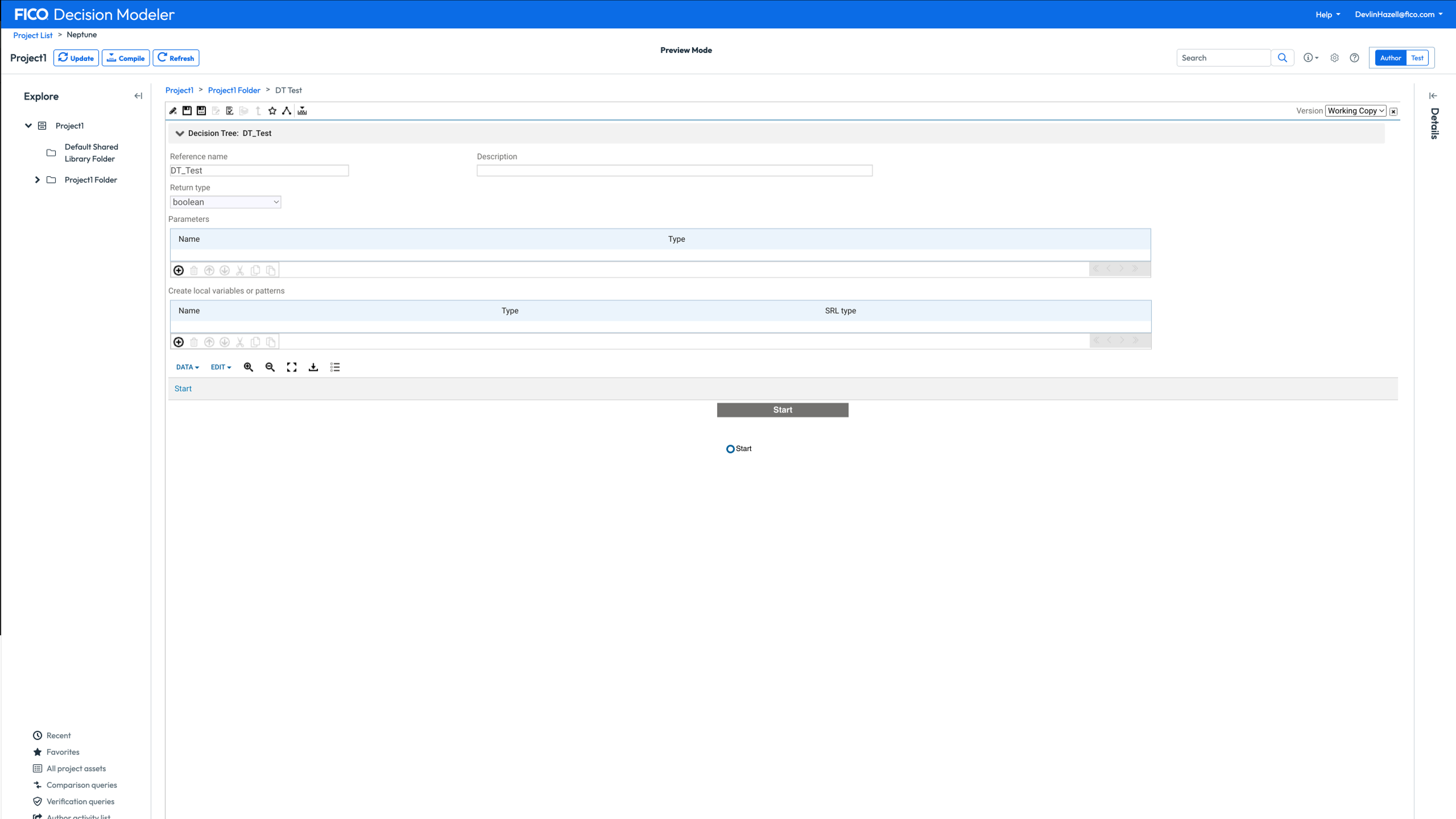Image resolution: width=1456 pixels, height=819 pixels.
Task: Click the pencil edit icon in the editor toolbar
Action: (173, 111)
